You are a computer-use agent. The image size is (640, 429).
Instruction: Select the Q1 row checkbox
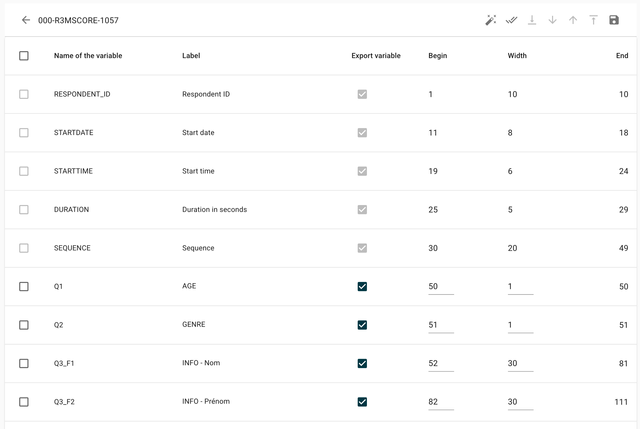(x=24, y=286)
